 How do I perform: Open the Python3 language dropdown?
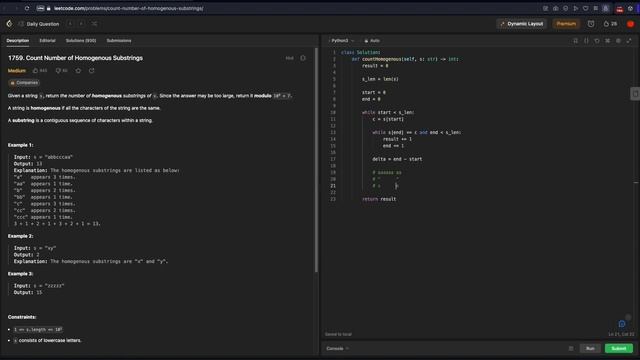pos(342,40)
